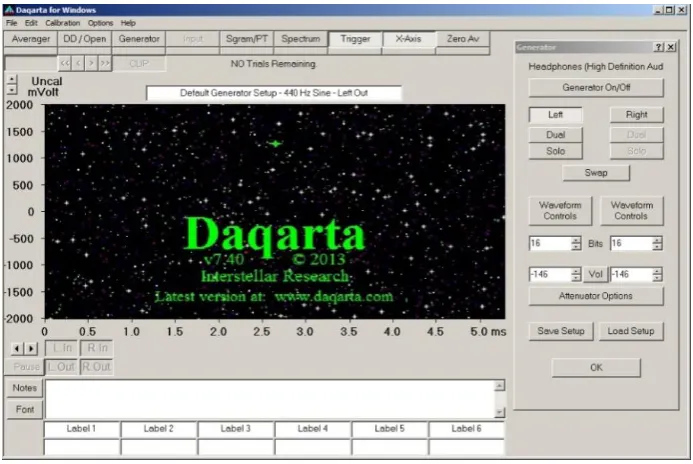Toggle the Generator toolbar button
The image size is (693, 464).
click(139, 39)
